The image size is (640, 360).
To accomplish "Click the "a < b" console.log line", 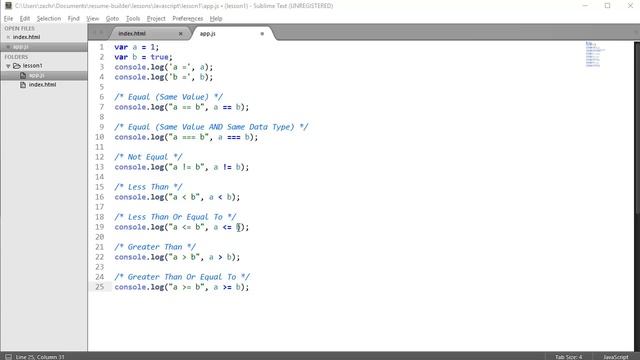I will pos(177,197).
